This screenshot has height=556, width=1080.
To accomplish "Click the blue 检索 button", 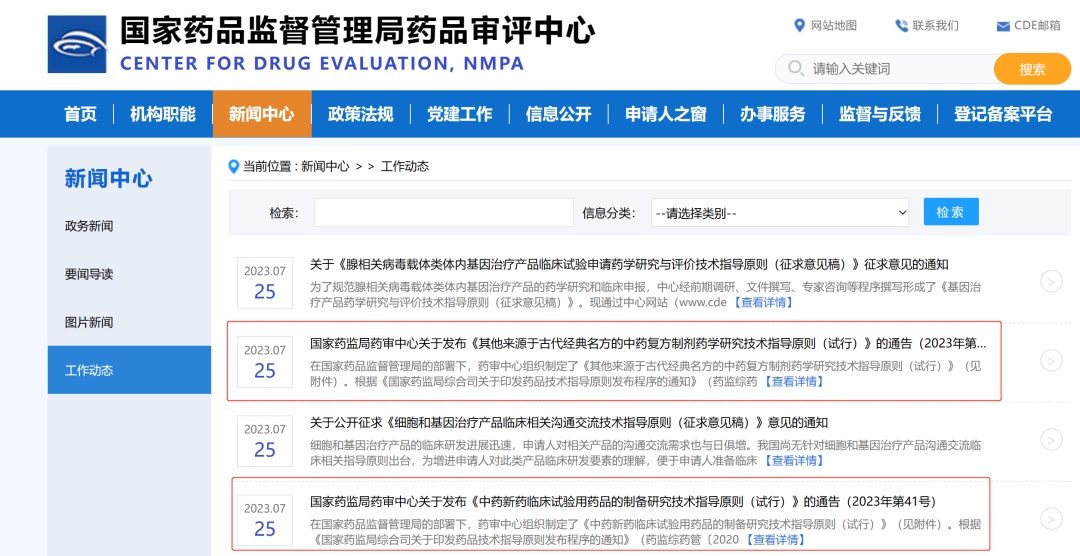I will tap(951, 212).
